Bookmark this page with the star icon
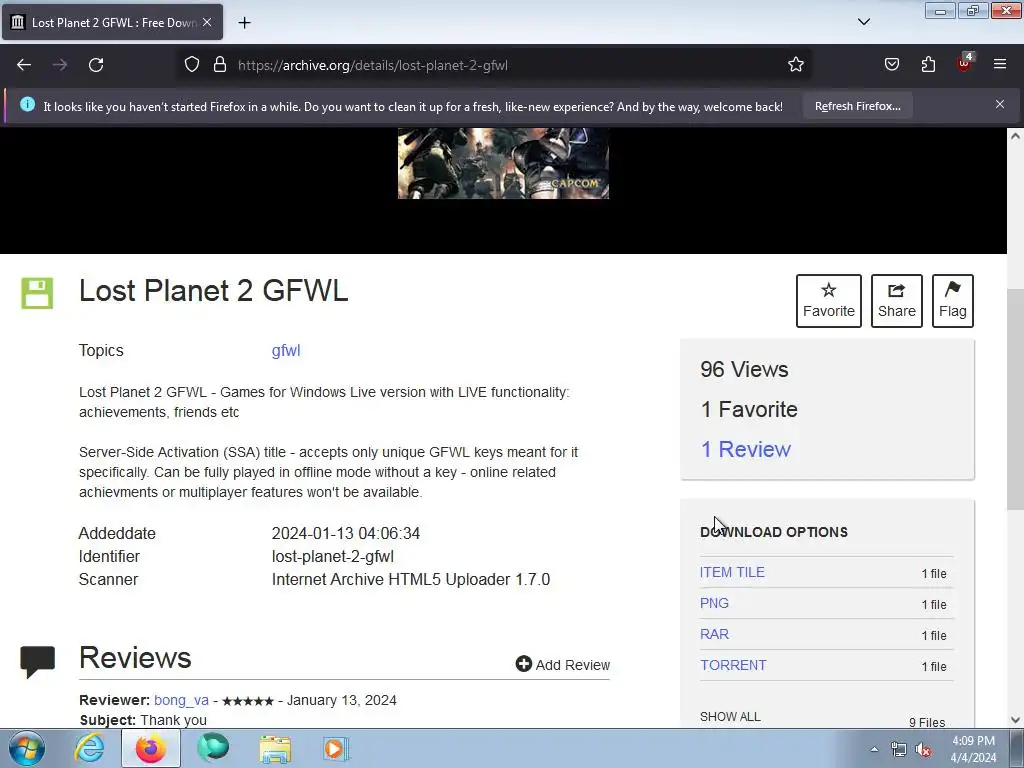This screenshot has width=1024, height=768. click(x=795, y=64)
